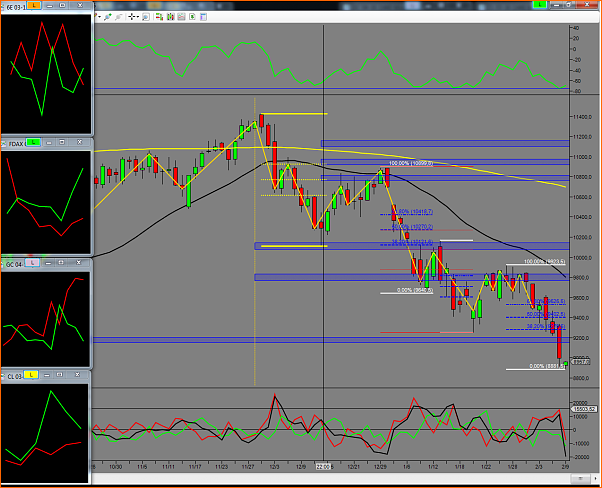This screenshot has height=488, width=602.
Task: Click the 100.00% (9923.5) Fibonacci label
Action: click(544, 262)
